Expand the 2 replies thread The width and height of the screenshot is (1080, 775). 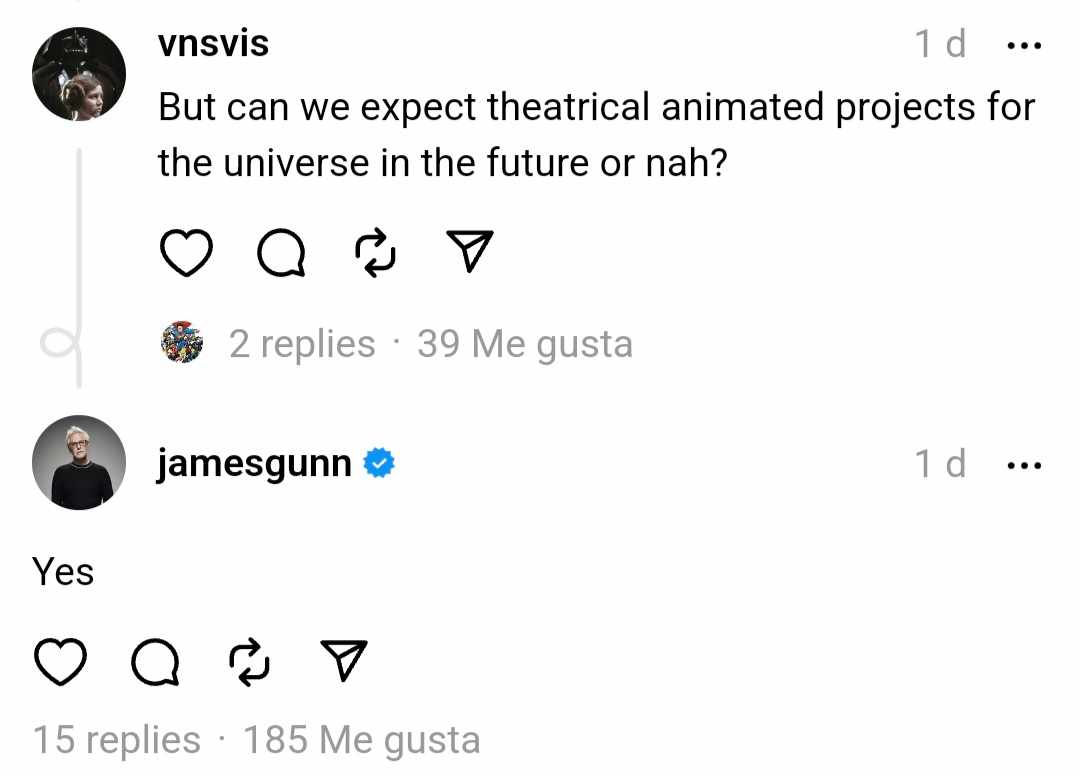click(302, 343)
